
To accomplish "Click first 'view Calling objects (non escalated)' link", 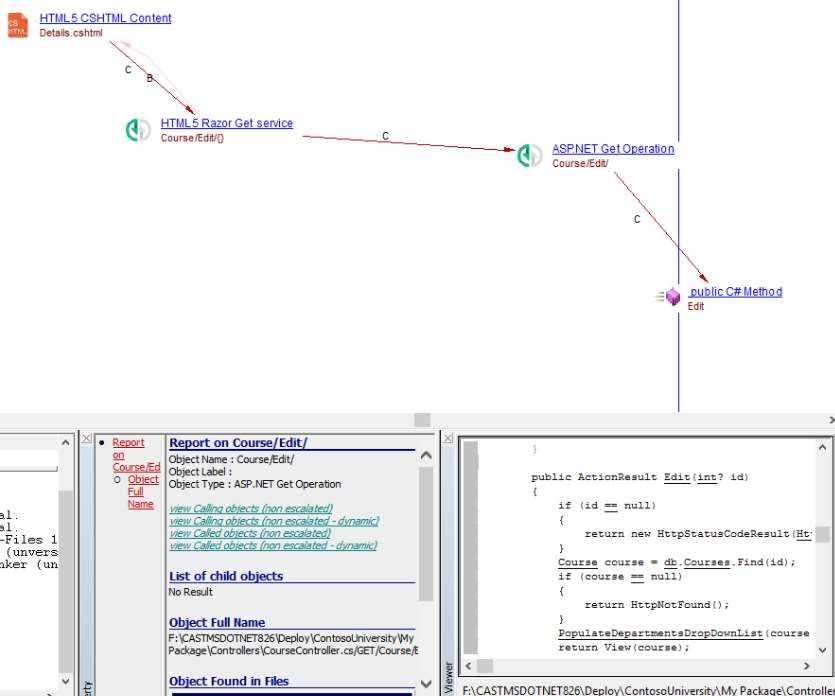I will pyautogui.click(x=250, y=509).
